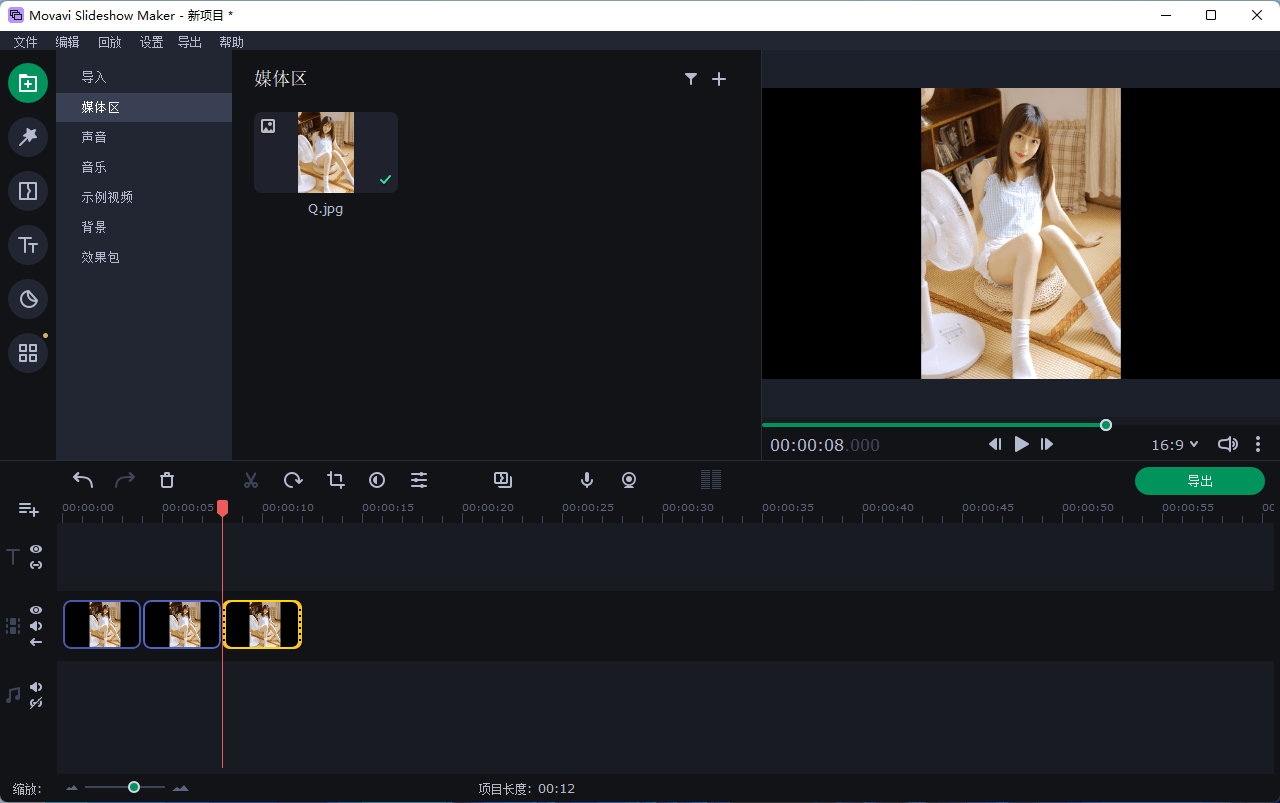Select the second clip on video track
The width and height of the screenshot is (1280, 803).
pyautogui.click(x=182, y=624)
